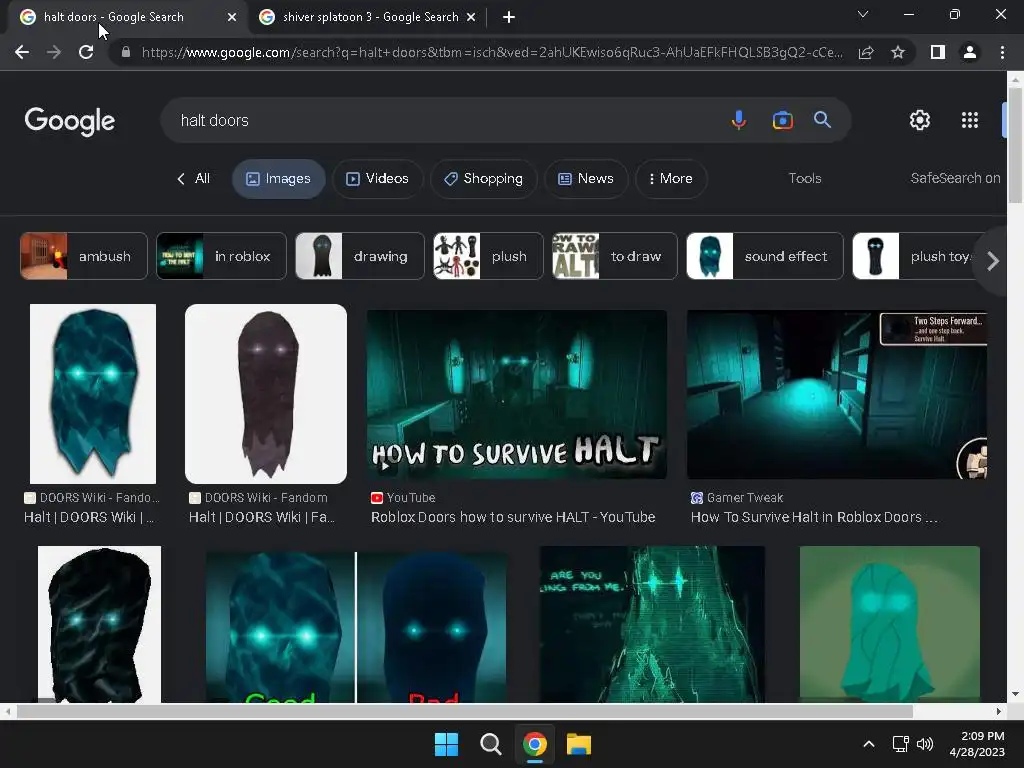The height and width of the screenshot is (768, 1024).
Task: Open the clock and date flyout
Action: point(977,744)
